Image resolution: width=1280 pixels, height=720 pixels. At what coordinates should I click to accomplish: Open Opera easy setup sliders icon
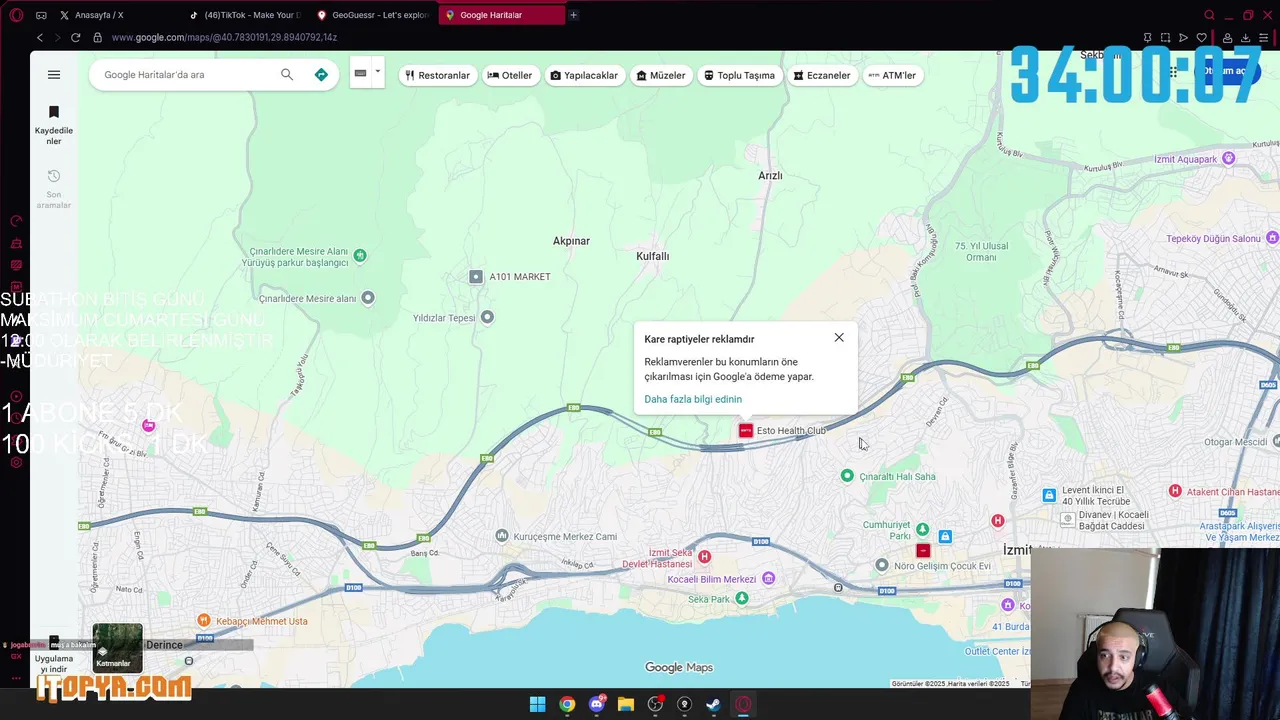click(x=1263, y=38)
